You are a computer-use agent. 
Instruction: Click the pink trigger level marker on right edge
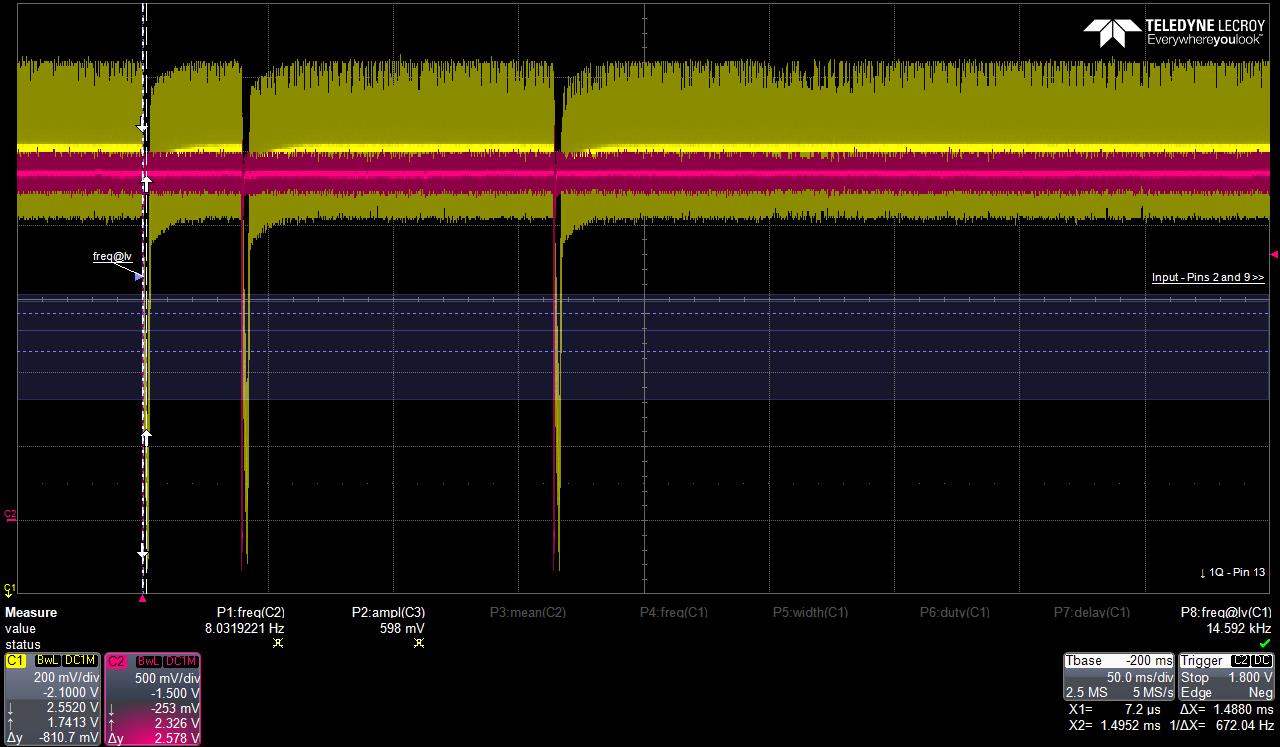click(x=1273, y=255)
